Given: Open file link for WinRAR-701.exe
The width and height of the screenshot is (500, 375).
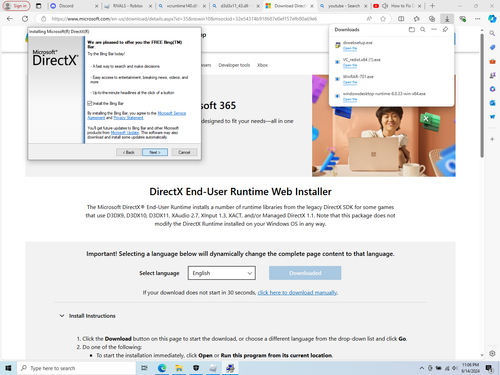Looking at the screenshot, I should coord(350,82).
